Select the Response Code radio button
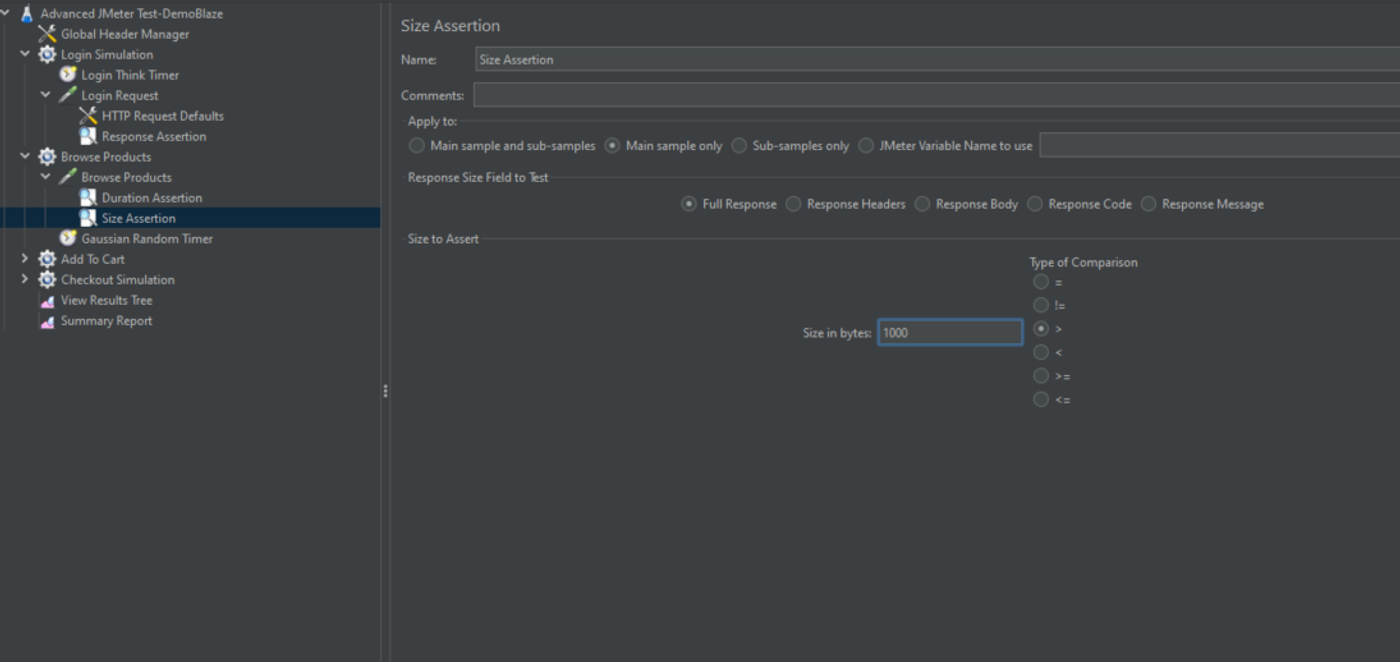 [x=1035, y=204]
